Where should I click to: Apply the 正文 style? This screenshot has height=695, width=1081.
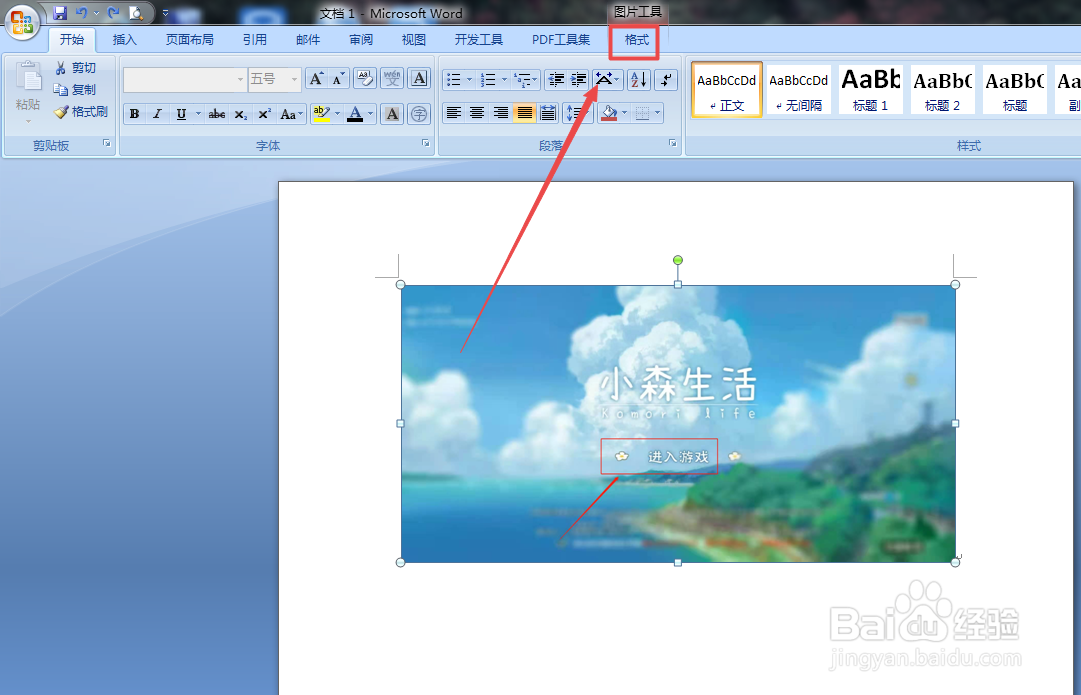click(x=727, y=90)
